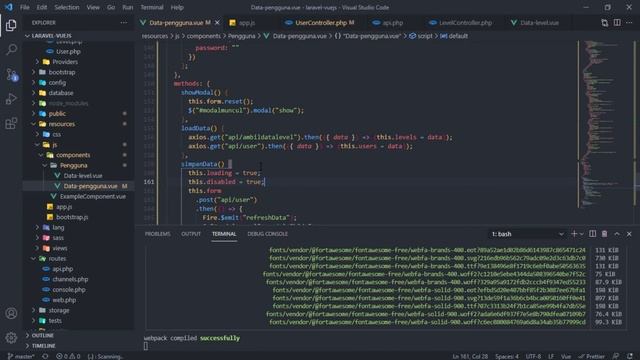Click Spaces: 4 indentation setting

pyautogui.click(x=507, y=356)
